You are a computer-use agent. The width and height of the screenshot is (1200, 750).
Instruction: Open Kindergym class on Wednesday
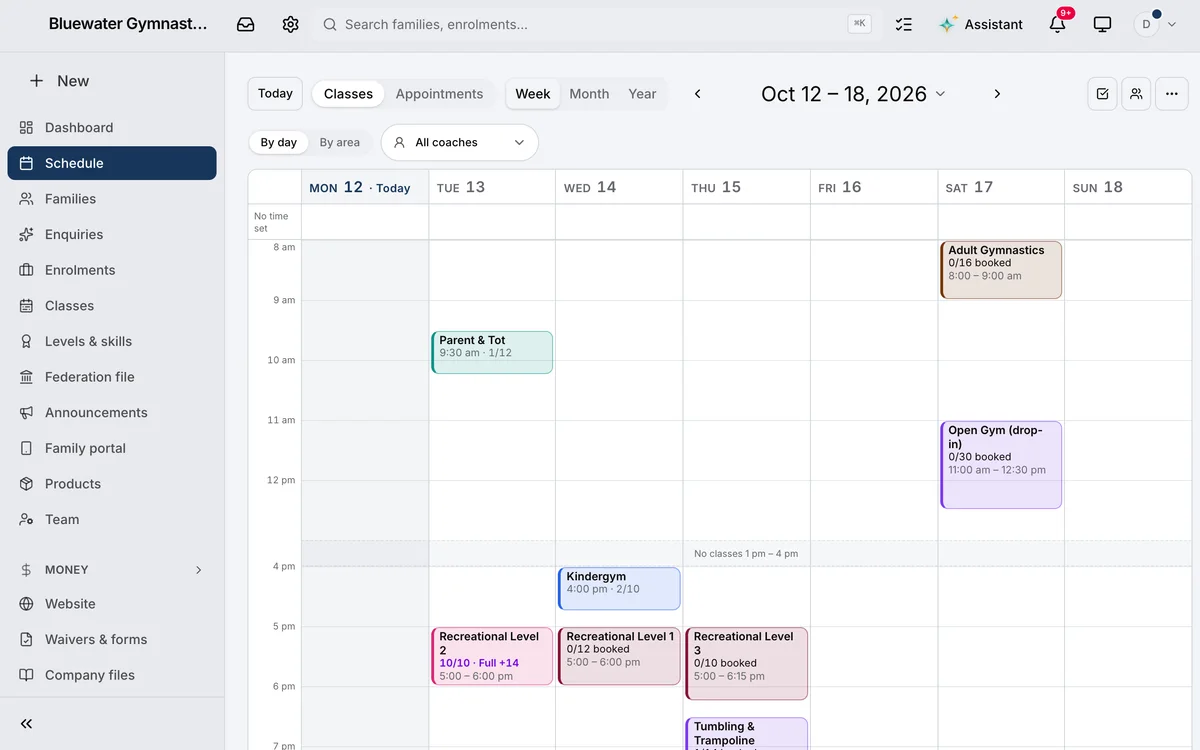[x=619, y=589]
